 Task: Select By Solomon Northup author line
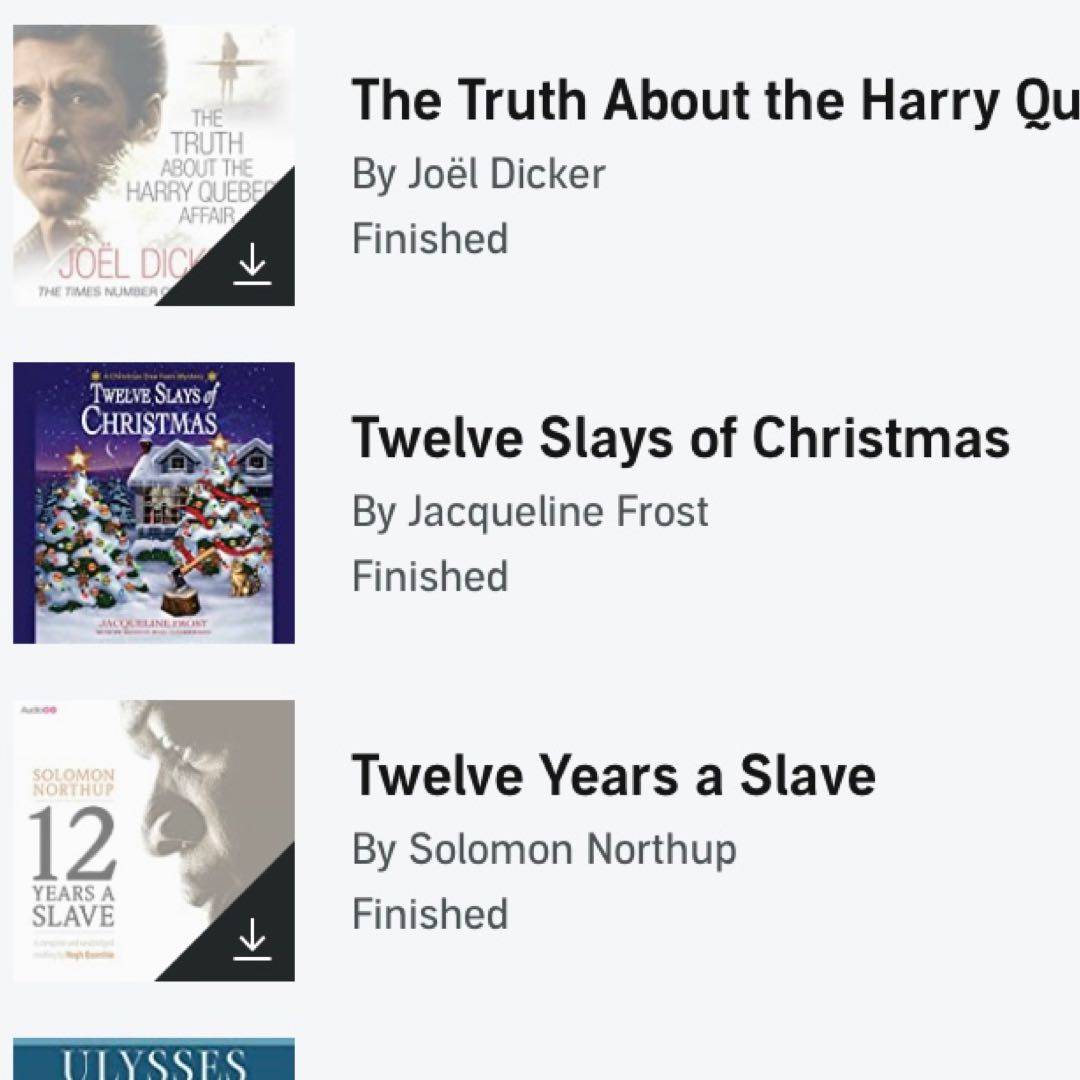click(x=544, y=849)
